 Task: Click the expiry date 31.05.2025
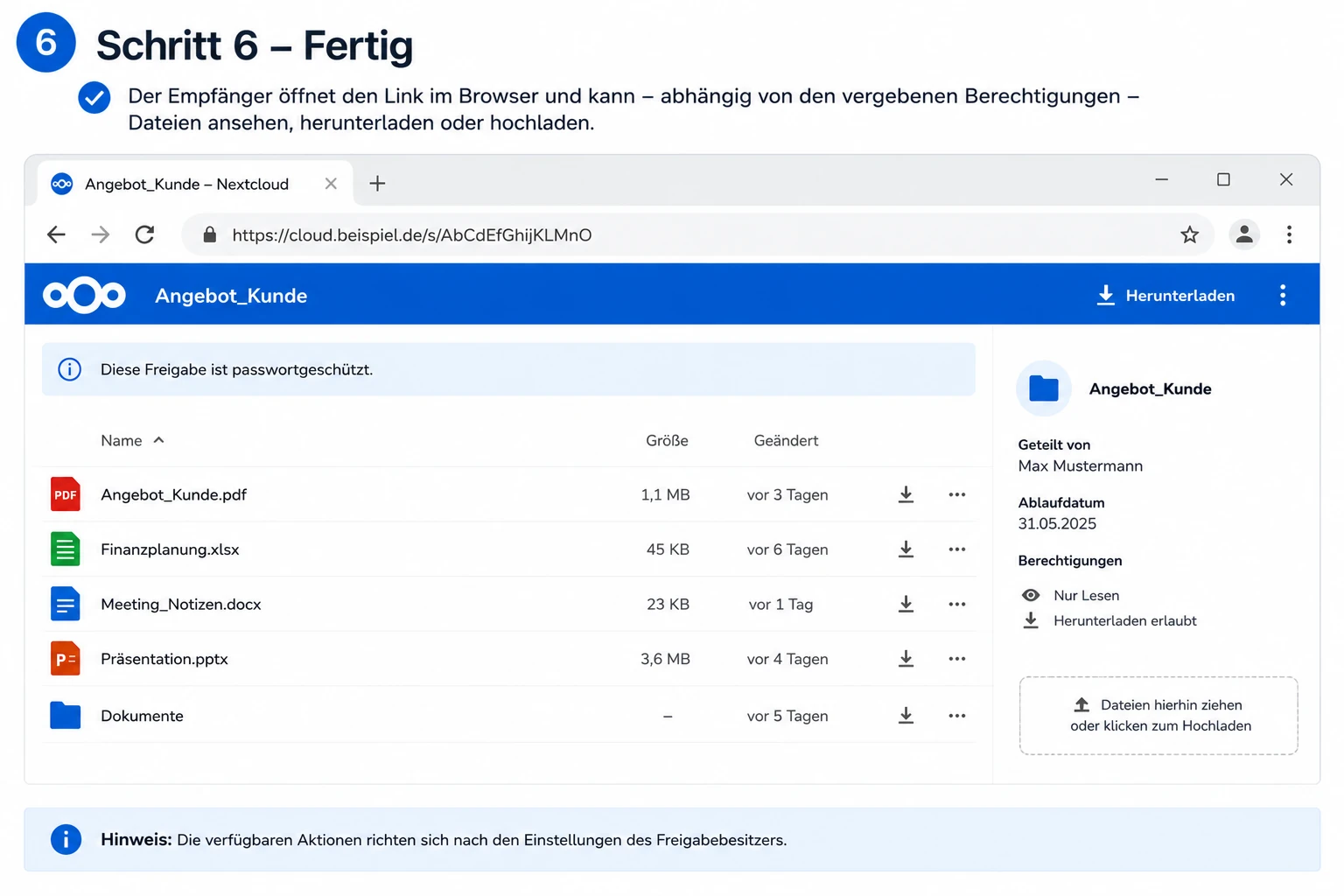tap(1057, 523)
